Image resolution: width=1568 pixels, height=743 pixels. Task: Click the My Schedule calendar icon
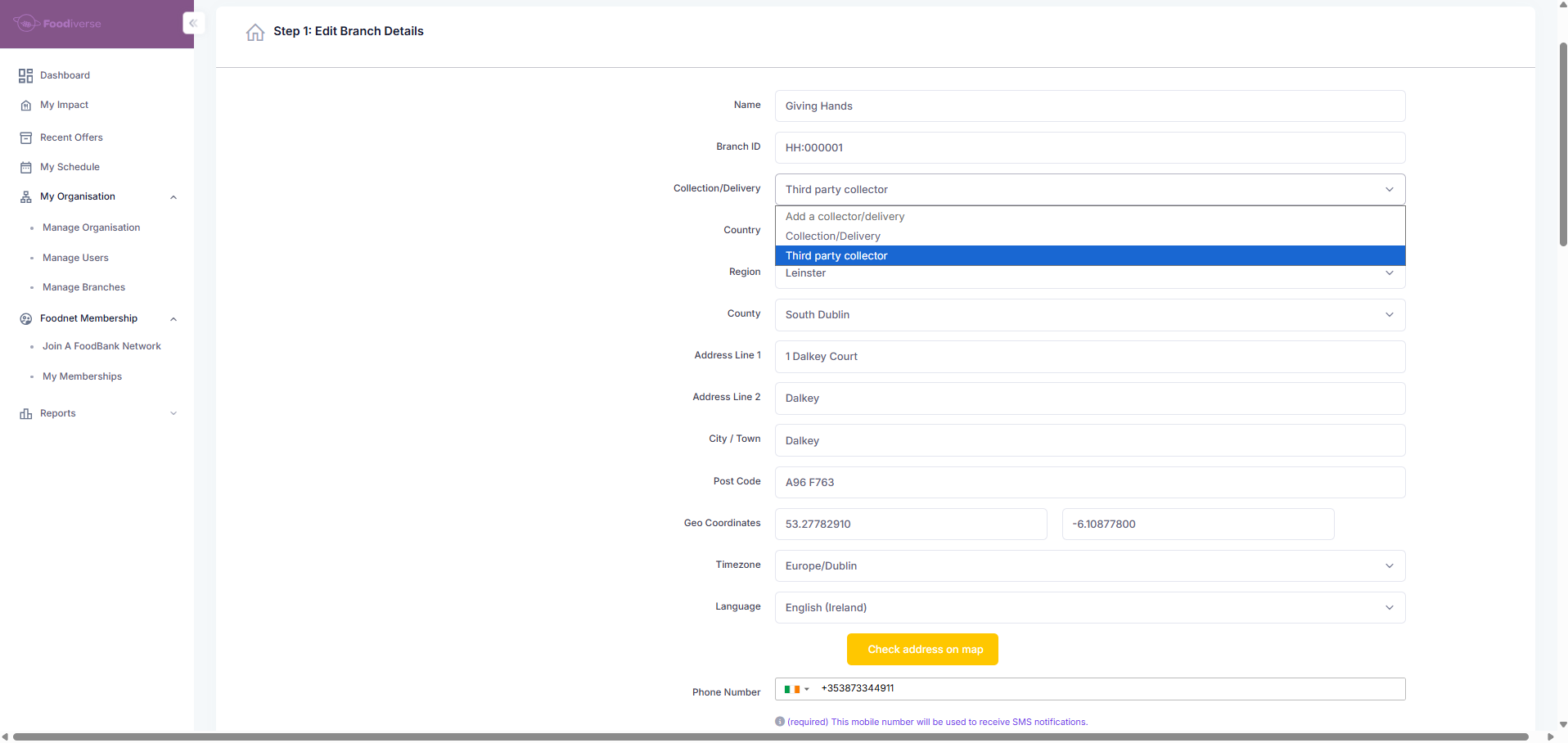pyautogui.click(x=25, y=167)
